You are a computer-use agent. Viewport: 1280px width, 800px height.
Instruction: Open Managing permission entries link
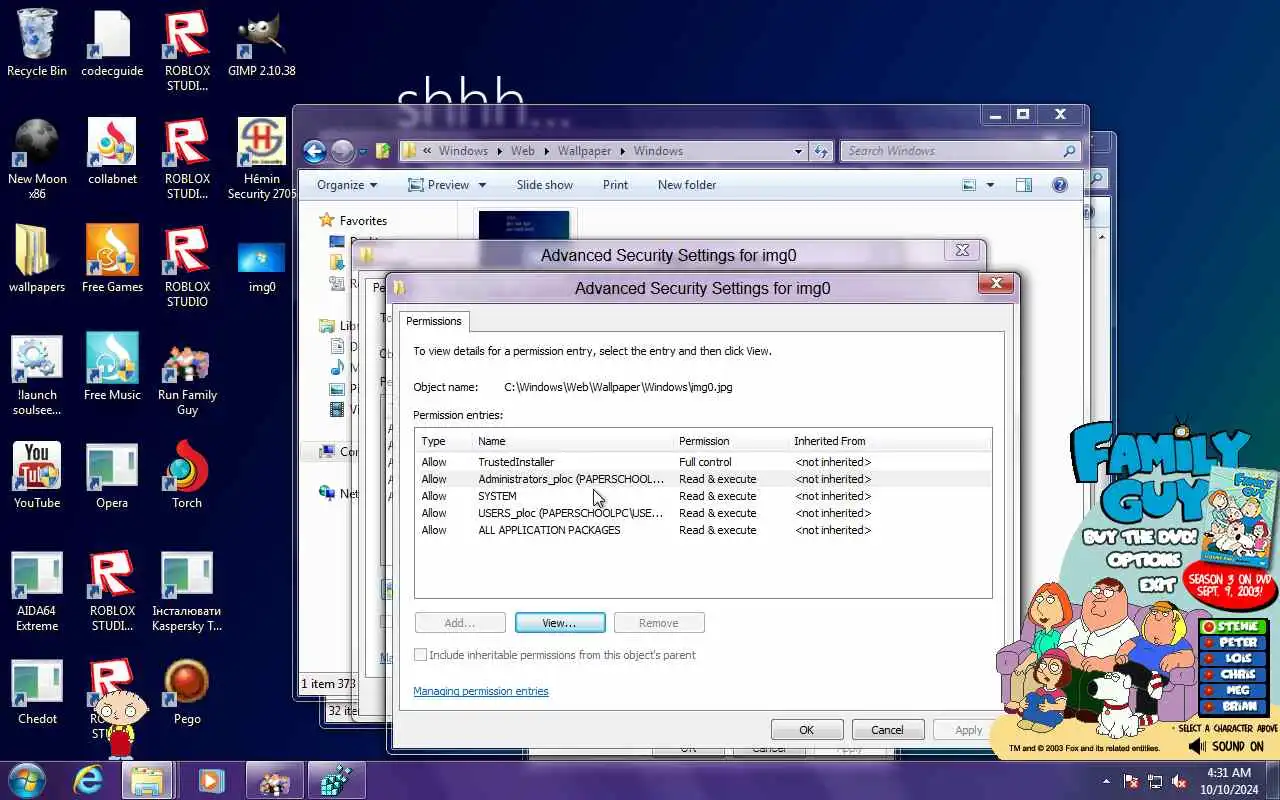pos(481,691)
